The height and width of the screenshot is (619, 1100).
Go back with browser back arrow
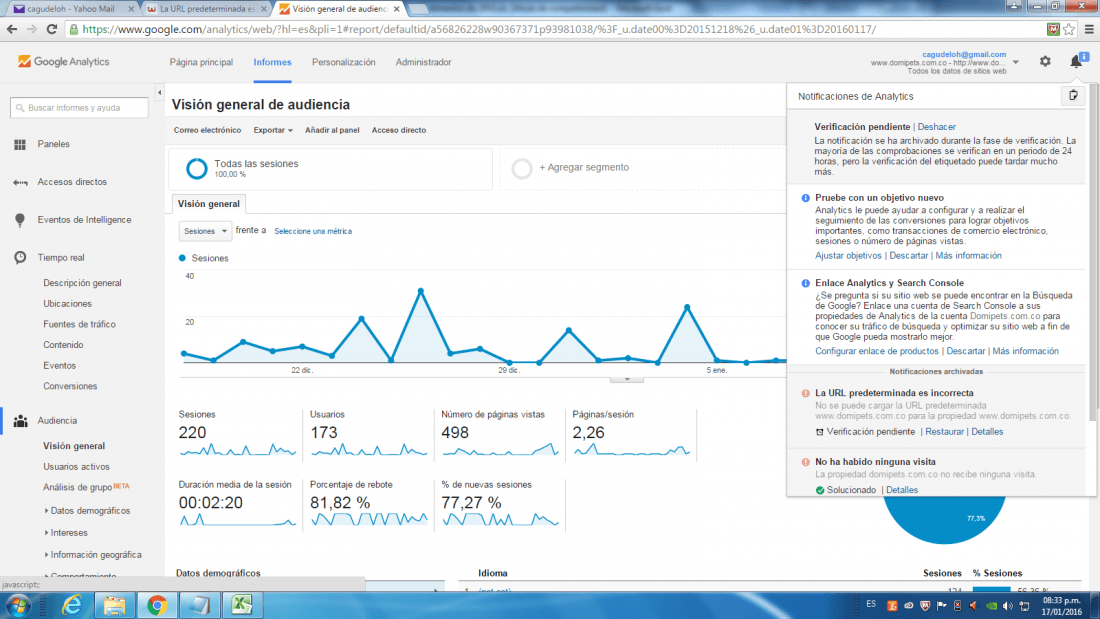12,29
